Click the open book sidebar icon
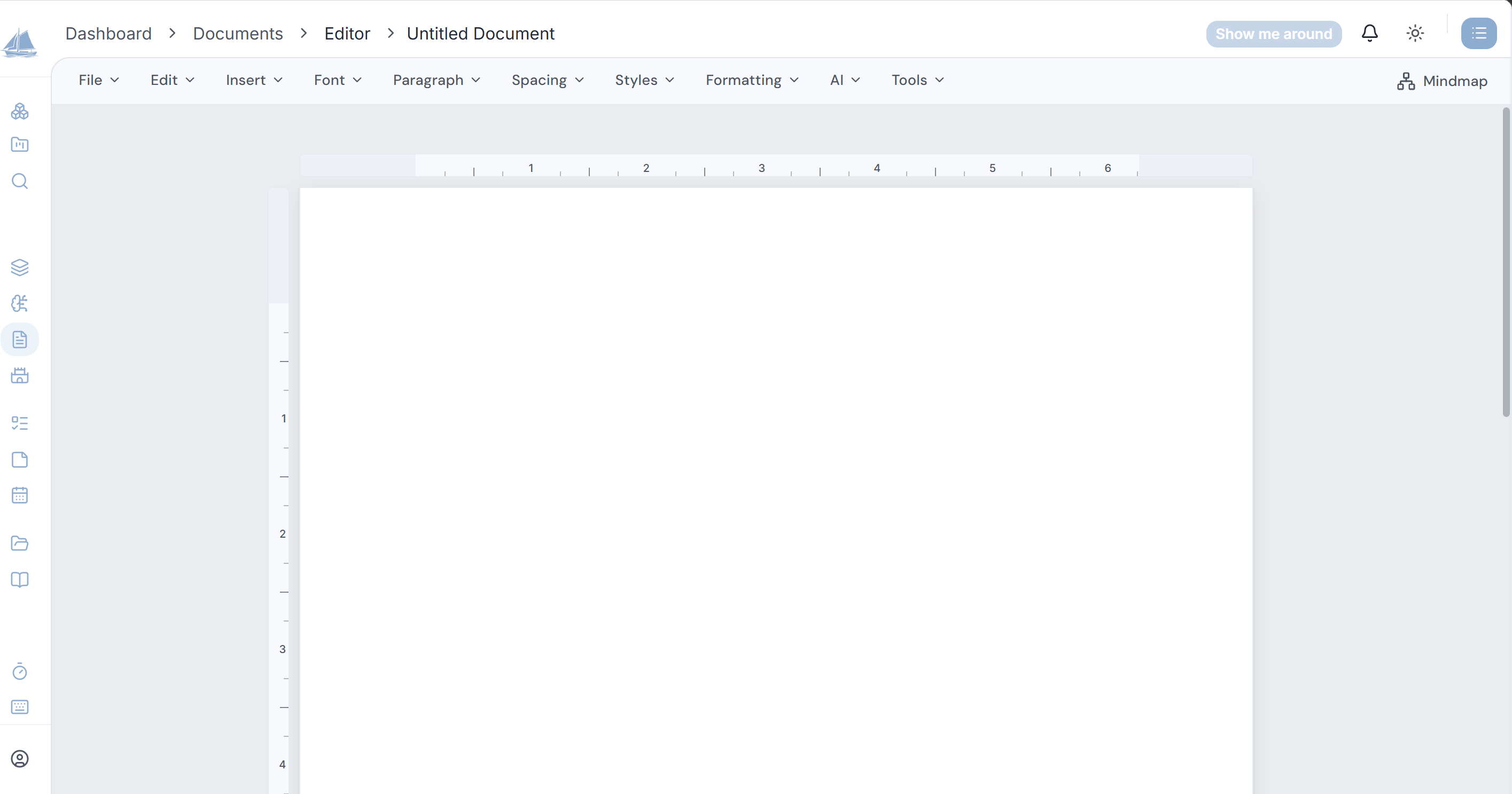This screenshot has width=1512, height=794. tap(20, 580)
